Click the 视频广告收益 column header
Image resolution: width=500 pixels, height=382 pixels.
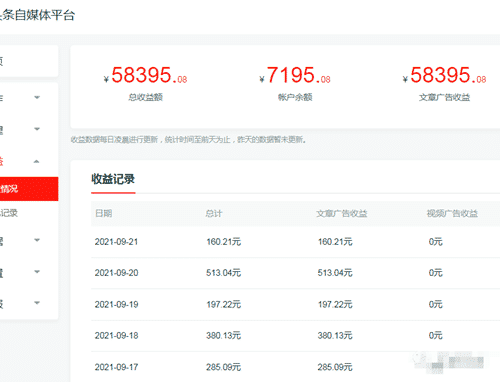452,213
